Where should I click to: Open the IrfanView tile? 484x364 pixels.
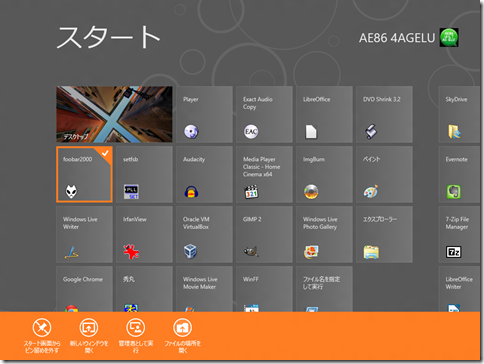(x=144, y=234)
